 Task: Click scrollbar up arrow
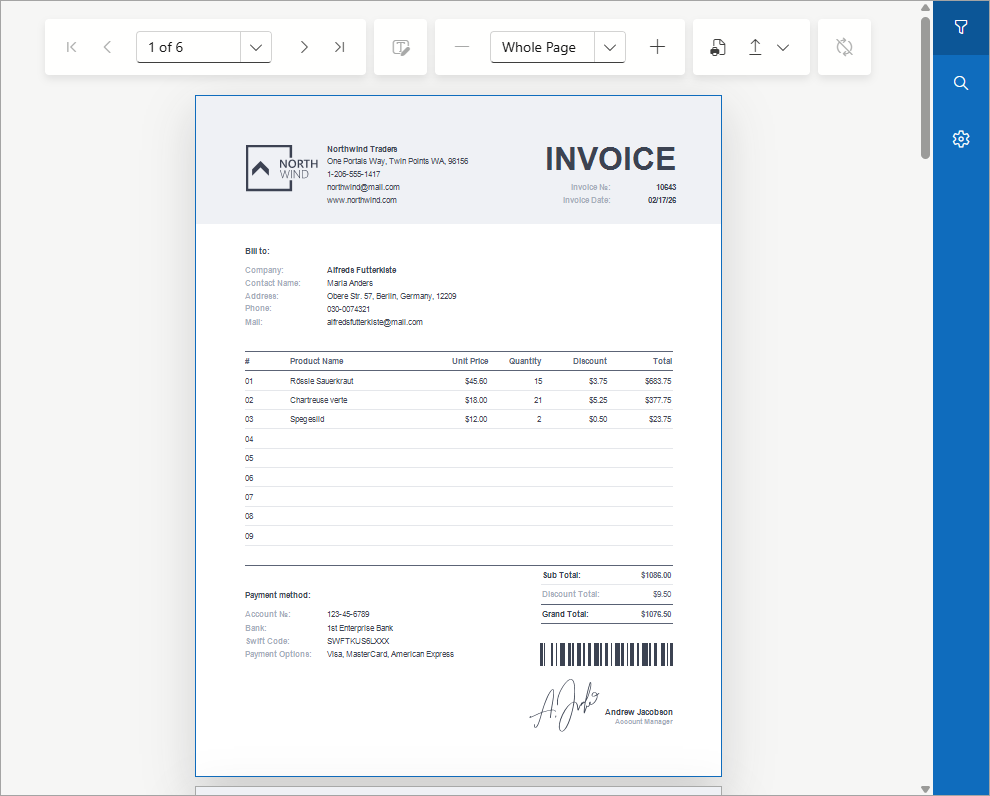(x=925, y=7)
